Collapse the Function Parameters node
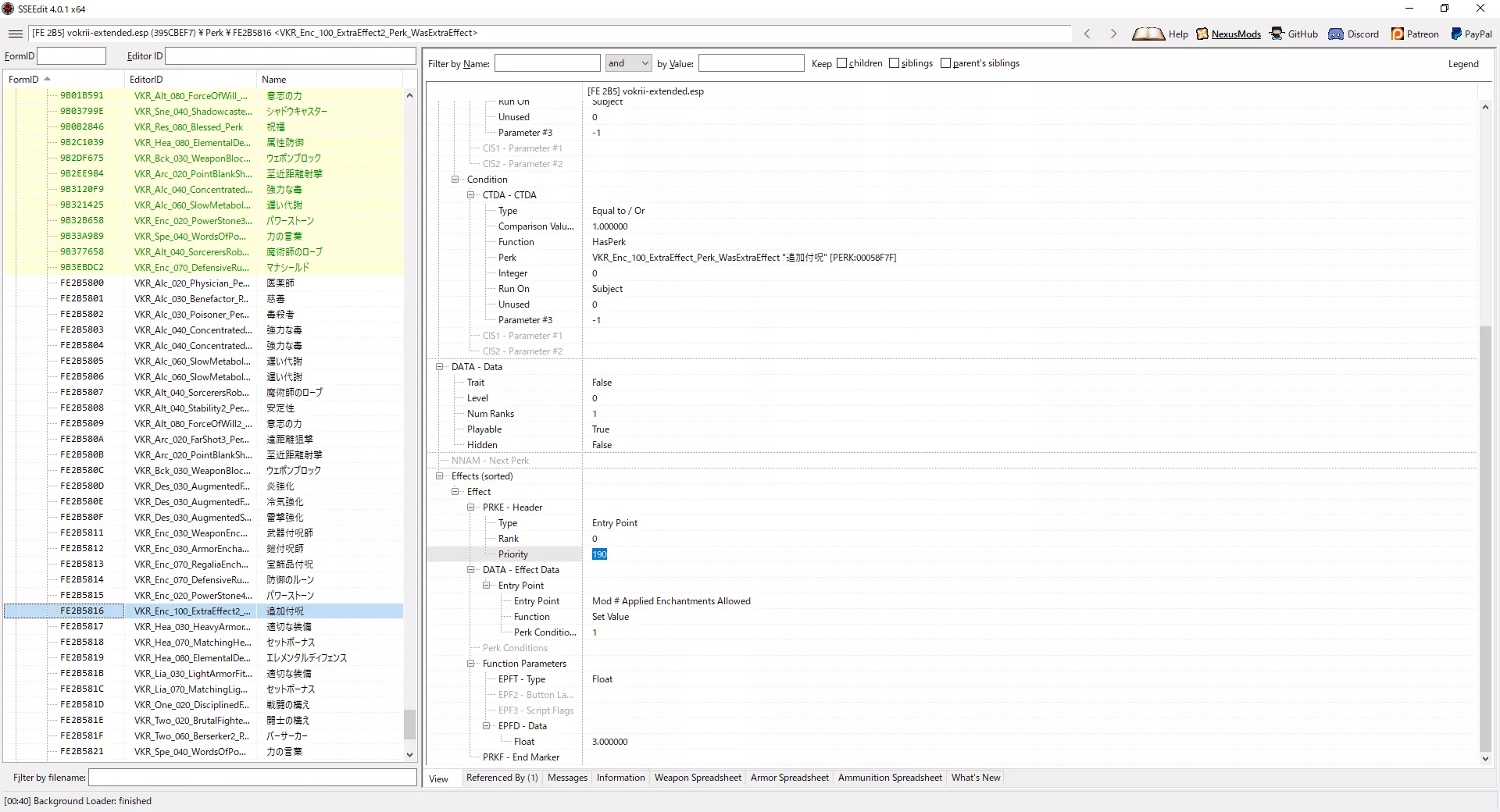This screenshot has height=812, width=1500. (x=470, y=664)
